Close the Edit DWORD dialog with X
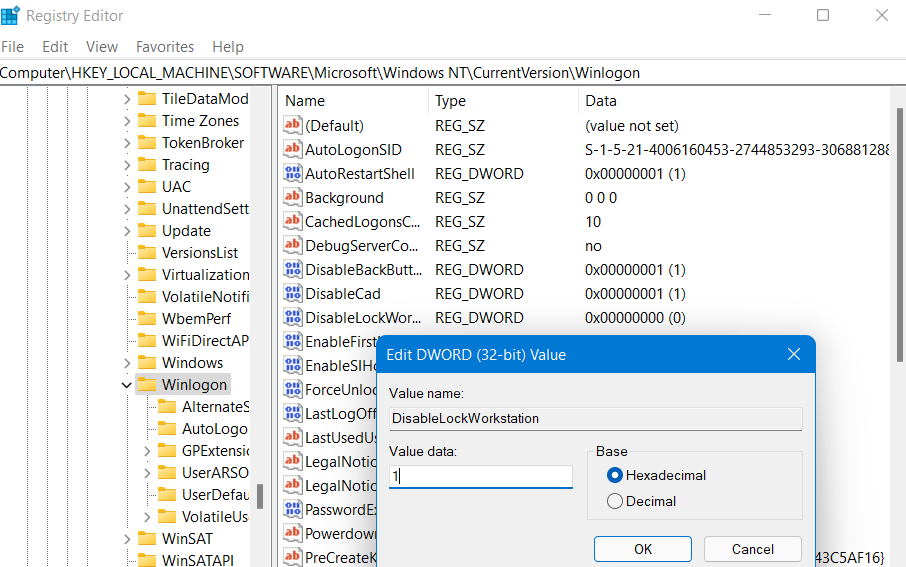Screen dimensions: 906x567 coord(793,355)
